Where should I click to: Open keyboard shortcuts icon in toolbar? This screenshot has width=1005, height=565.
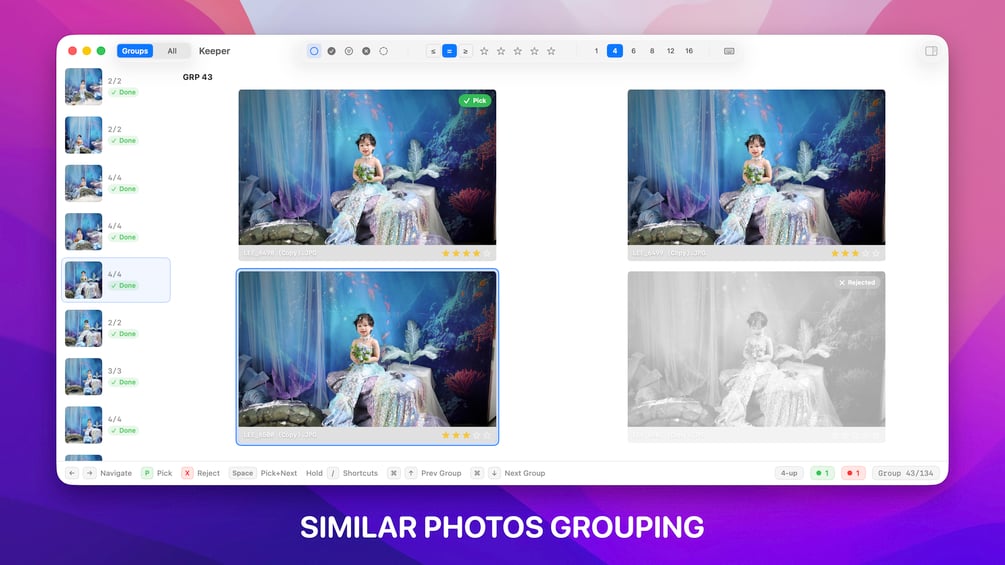tap(729, 51)
